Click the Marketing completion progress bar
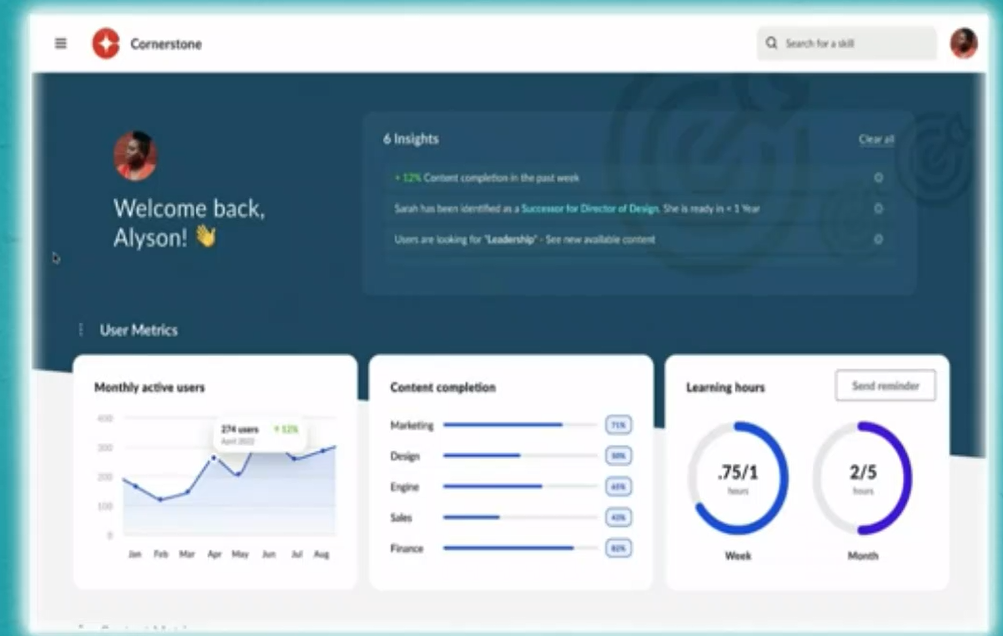 click(515, 425)
